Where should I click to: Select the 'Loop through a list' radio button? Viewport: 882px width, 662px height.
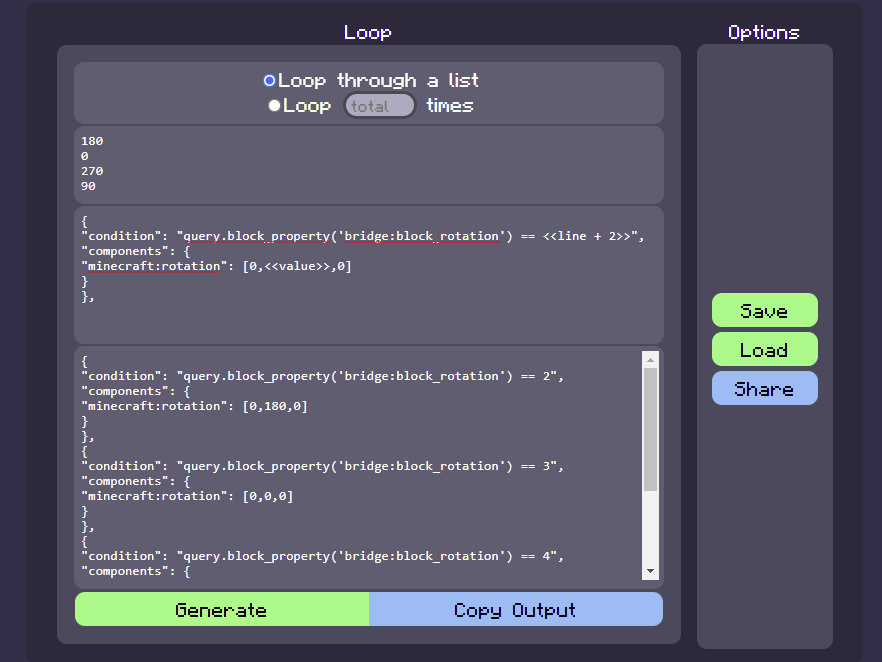[268, 80]
